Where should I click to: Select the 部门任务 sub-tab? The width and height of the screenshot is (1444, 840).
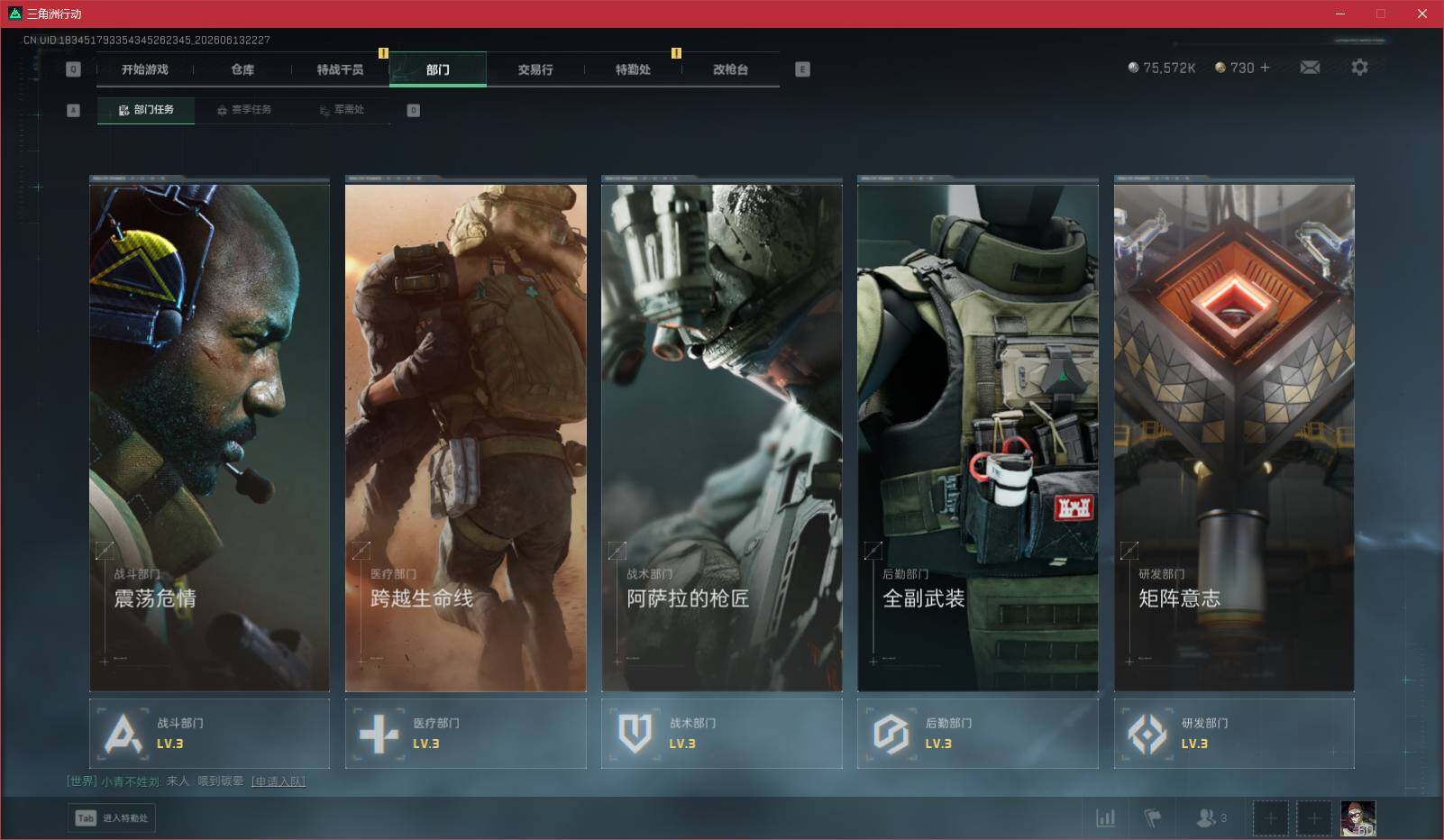click(146, 110)
